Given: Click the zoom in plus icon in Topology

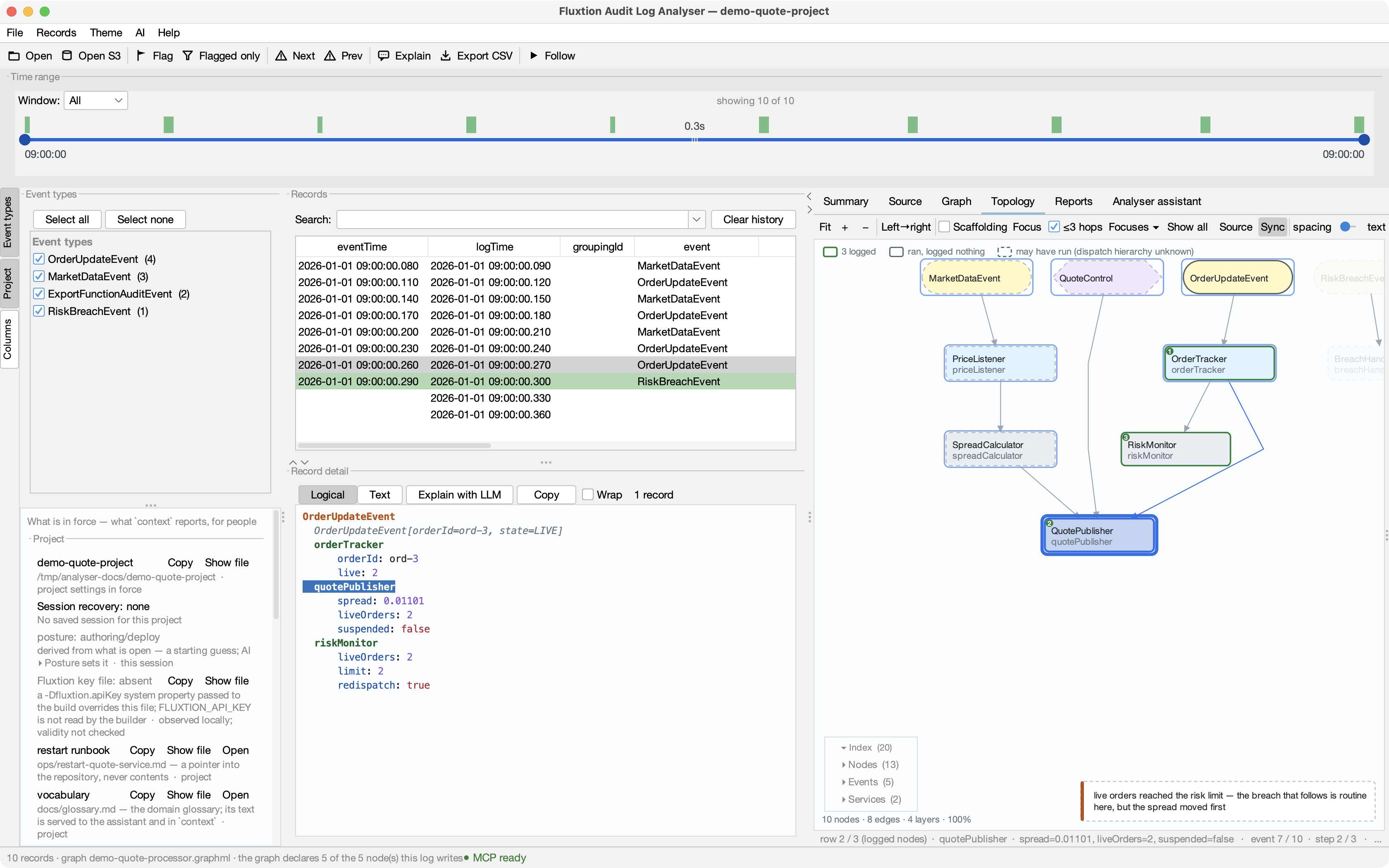Looking at the screenshot, I should tap(845, 227).
